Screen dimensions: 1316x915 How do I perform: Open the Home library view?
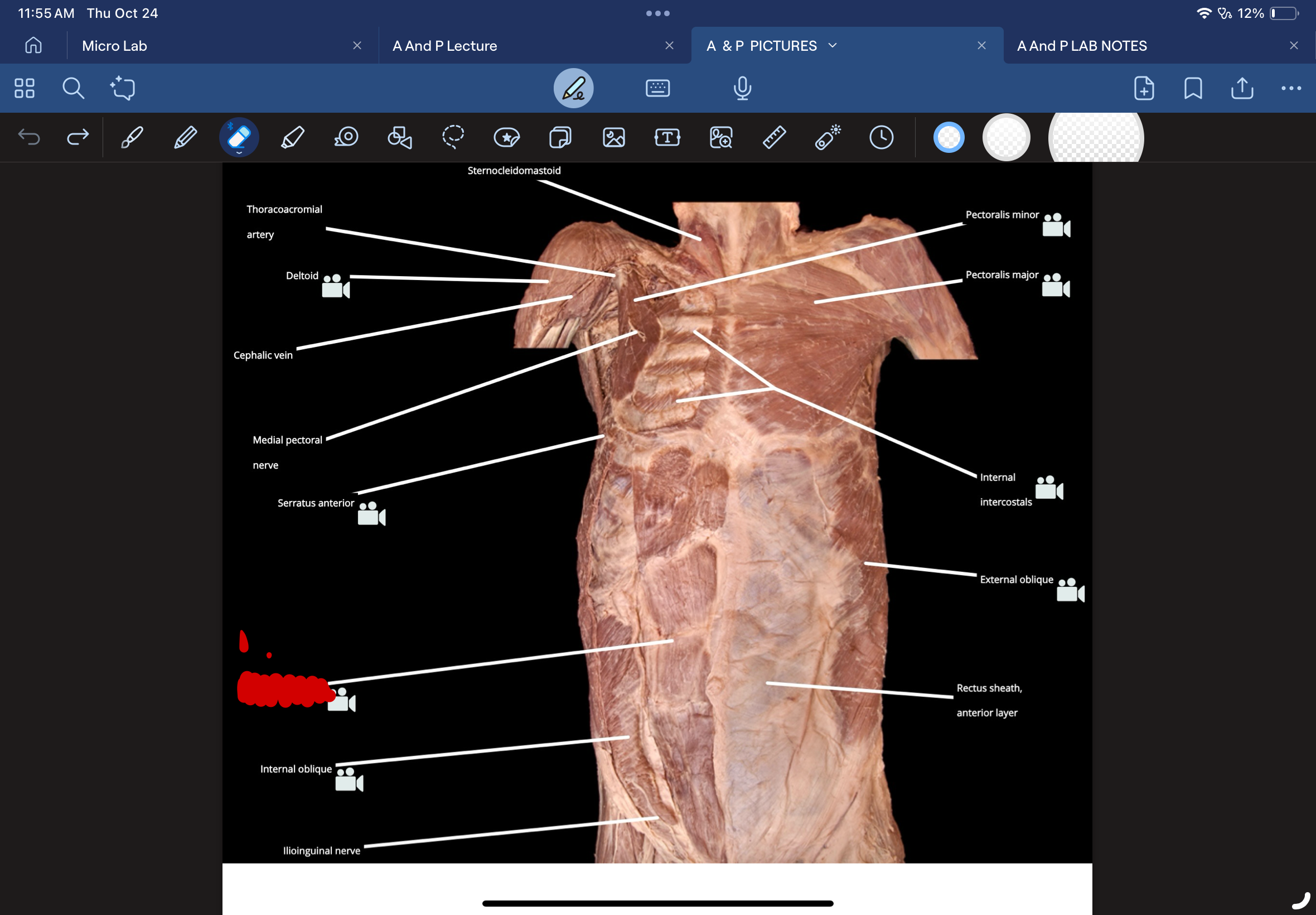(33, 45)
